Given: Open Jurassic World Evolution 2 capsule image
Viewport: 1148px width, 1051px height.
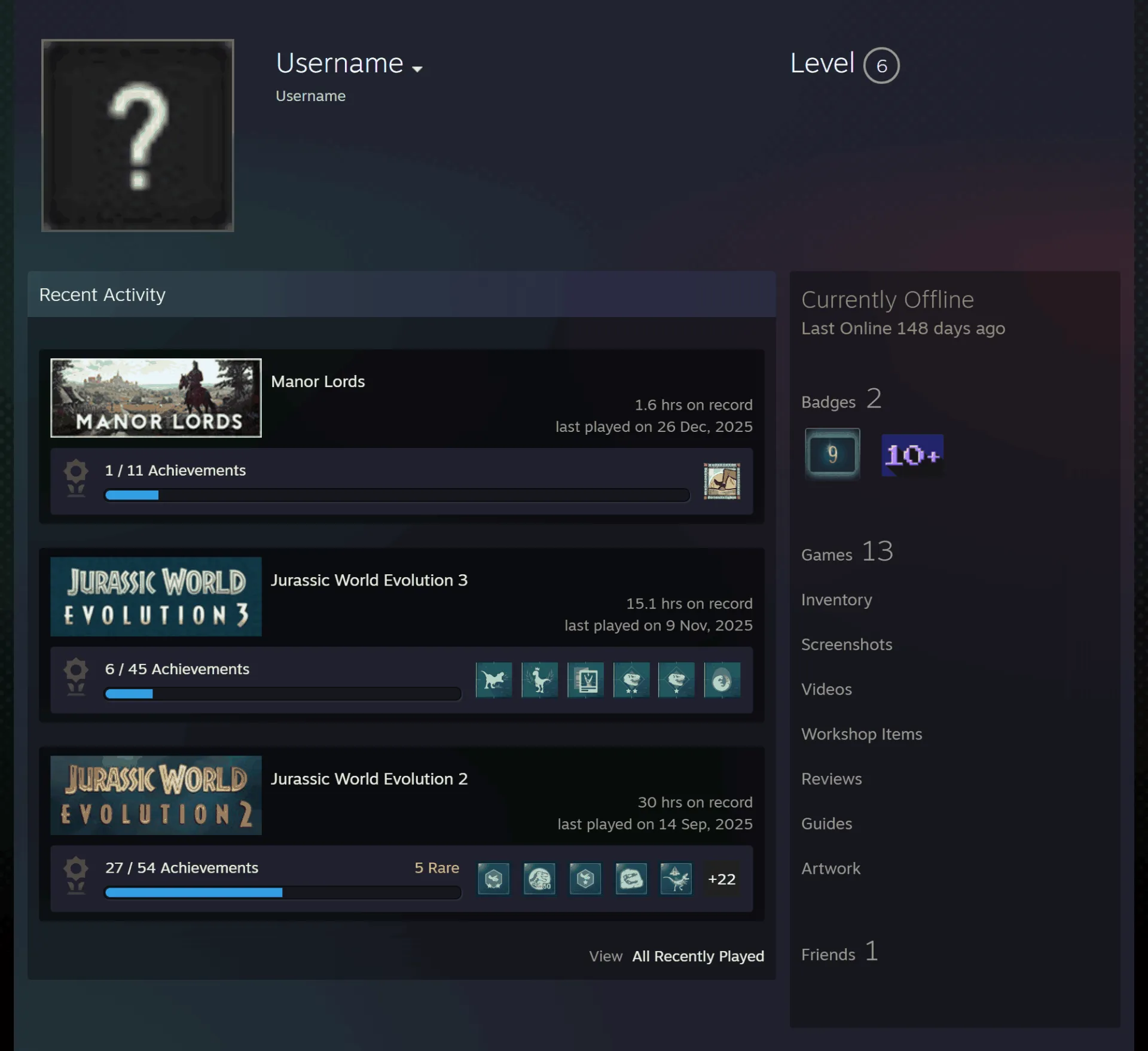Looking at the screenshot, I should [x=156, y=795].
